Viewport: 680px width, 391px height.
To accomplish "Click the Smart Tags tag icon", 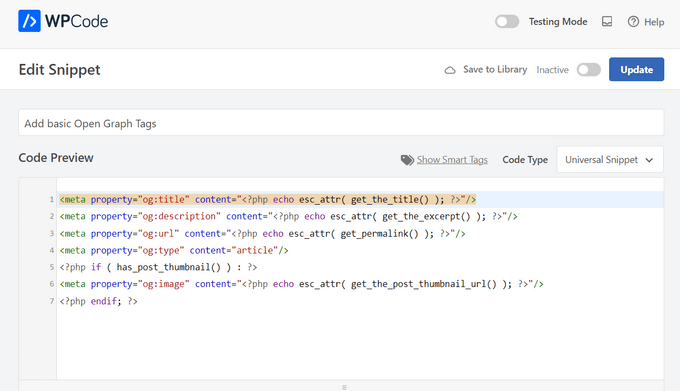I will click(407, 160).
